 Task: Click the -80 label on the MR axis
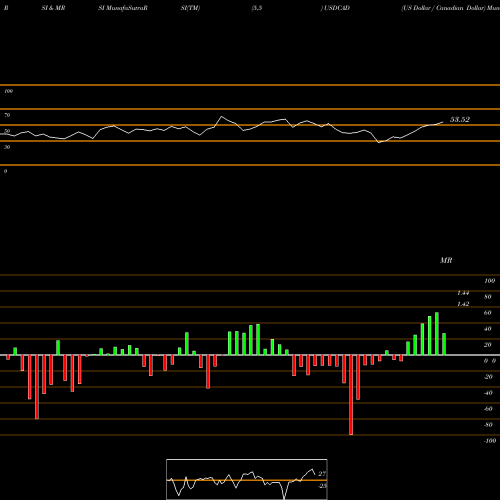(x=488, y=425)
